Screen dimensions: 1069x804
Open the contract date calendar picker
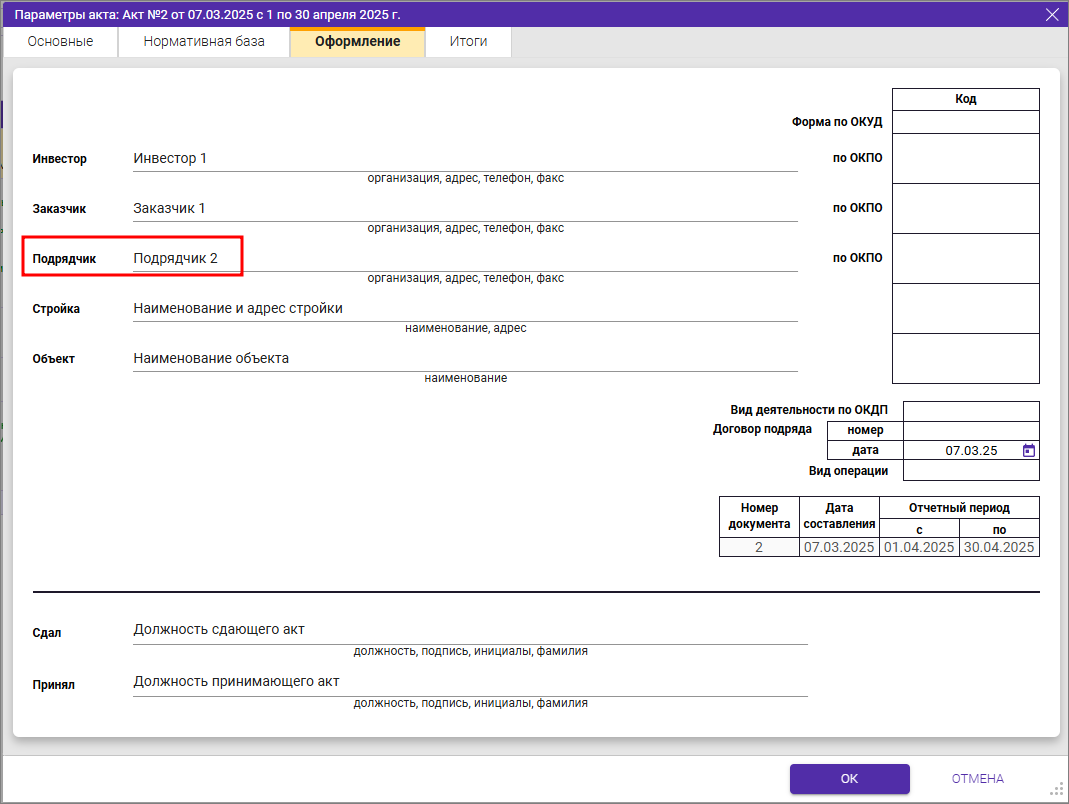click(x=1028, y=451)
